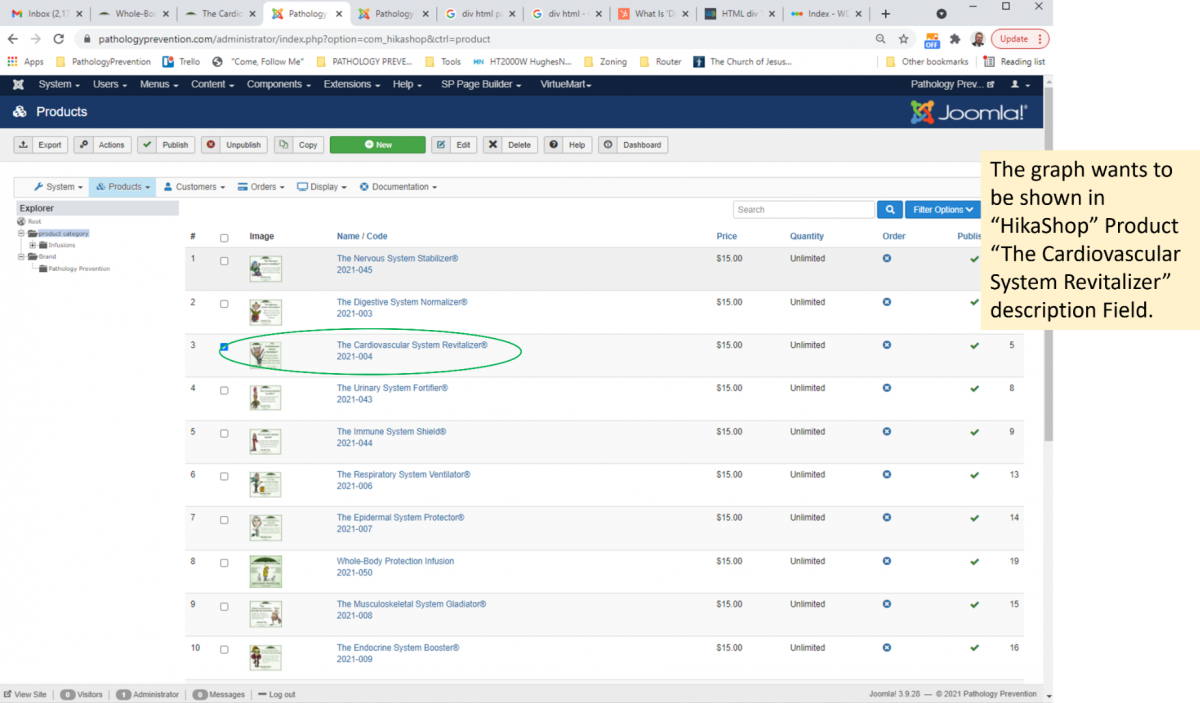This screenshot has width=1200, height=703.
Task: Uncheck the Cardiovascular System Revitalizer checkbox
Action: click(x=224, y=347)
